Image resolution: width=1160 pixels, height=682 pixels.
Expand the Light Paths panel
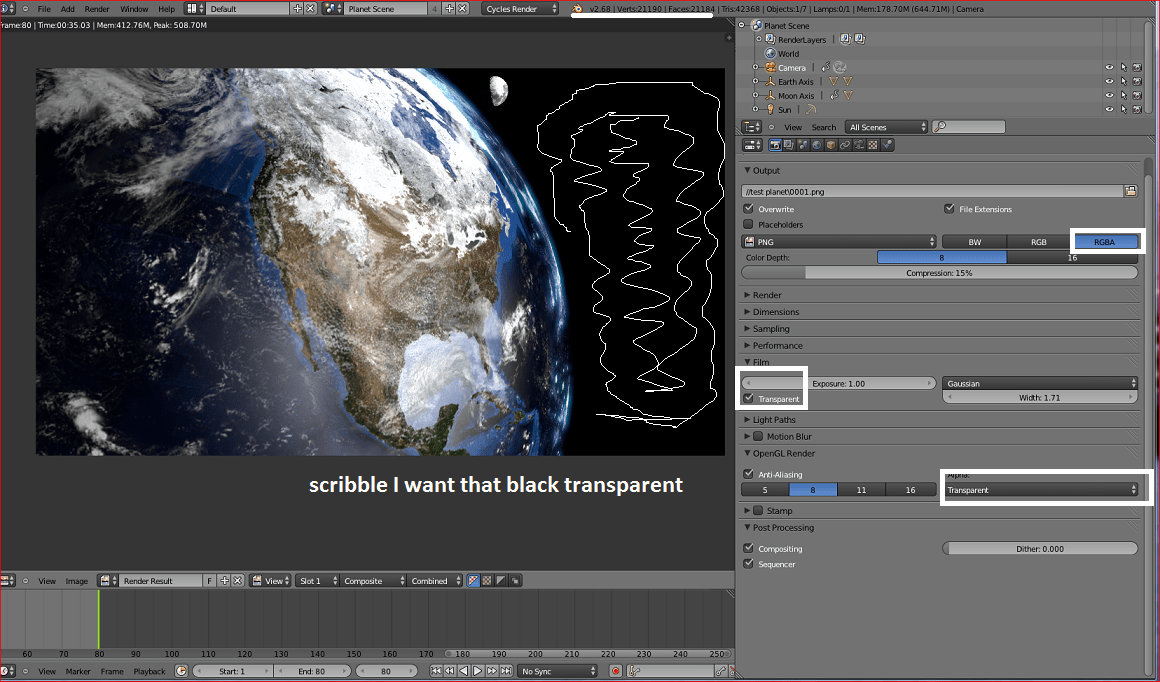774,420
